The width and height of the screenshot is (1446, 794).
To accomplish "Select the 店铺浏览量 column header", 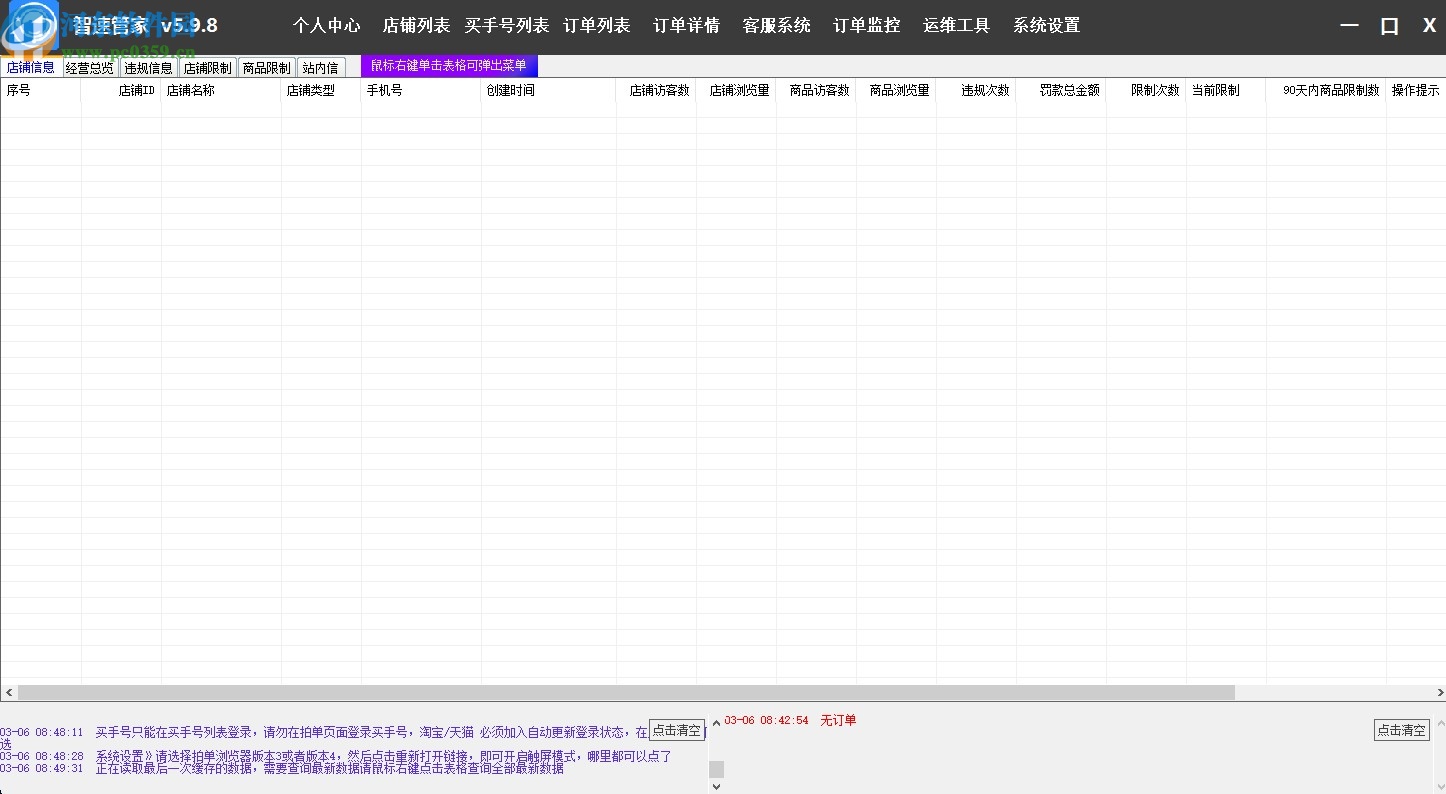I will click(x=736, y=91).
